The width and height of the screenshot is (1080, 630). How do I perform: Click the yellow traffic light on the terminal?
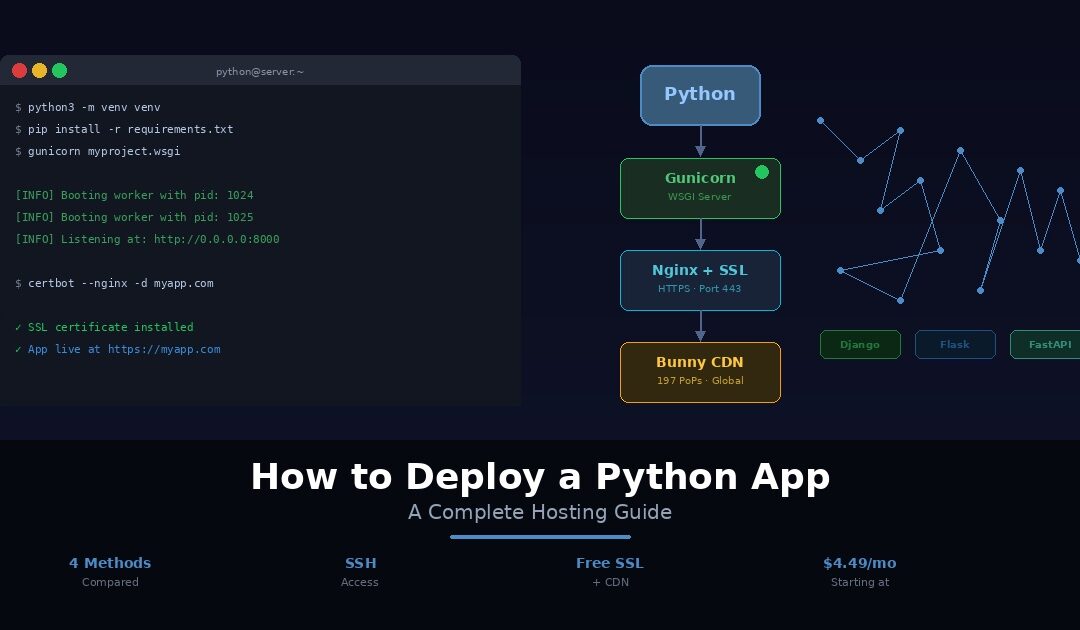click(39, 70)
